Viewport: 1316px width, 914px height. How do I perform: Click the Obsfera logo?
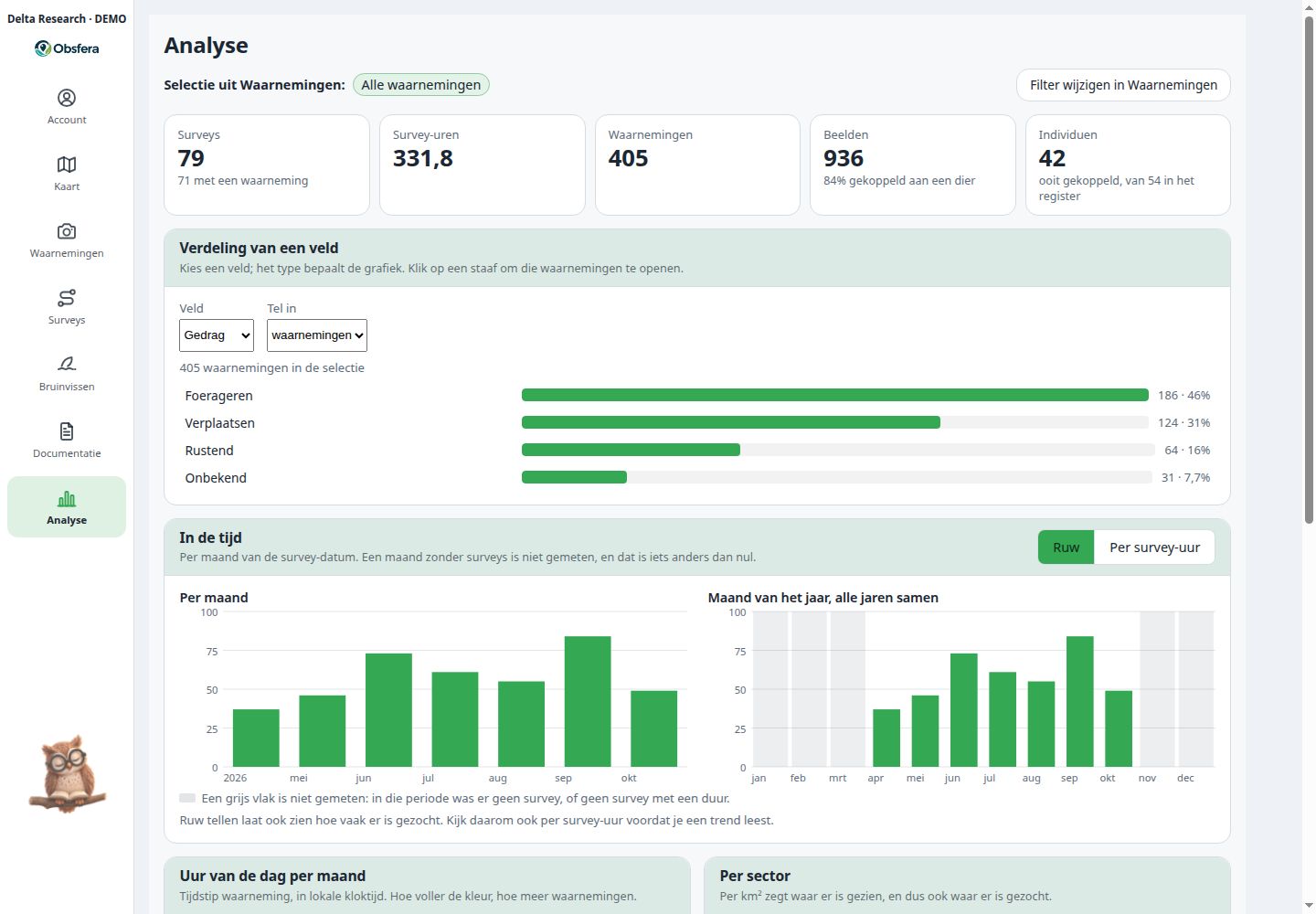point(67,48)
